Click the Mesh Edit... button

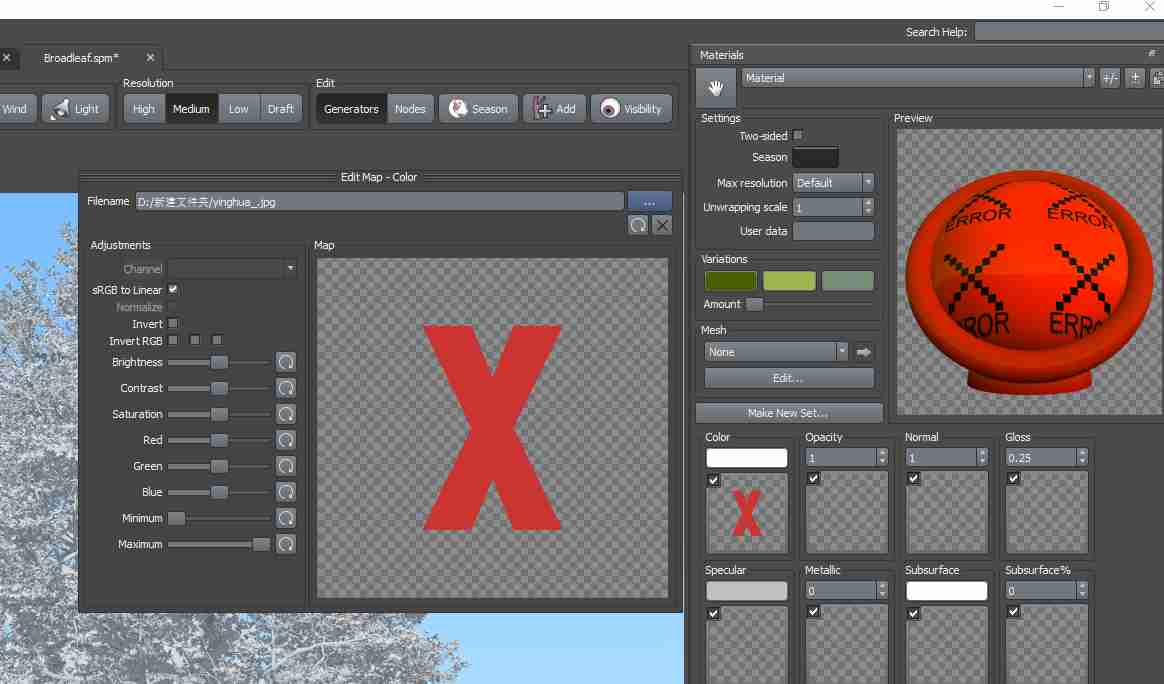pos(789,378)
